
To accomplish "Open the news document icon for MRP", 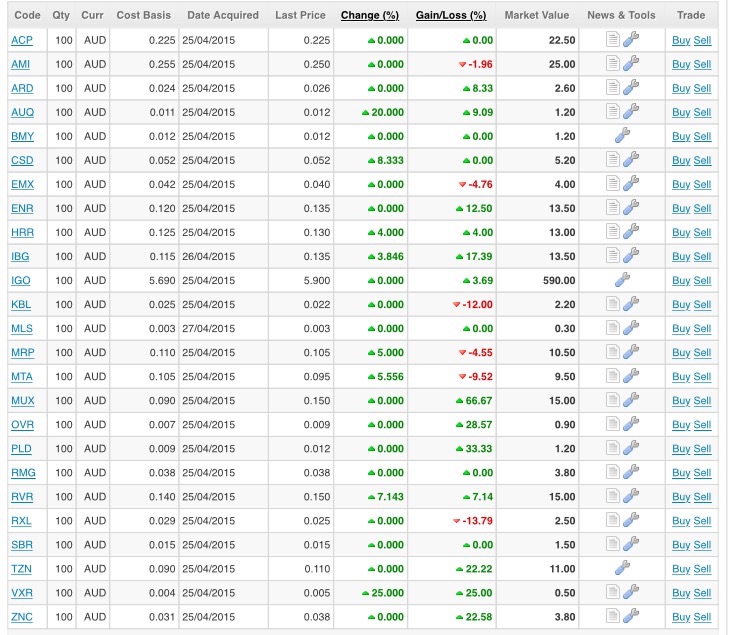I will (x=613, y=351).
